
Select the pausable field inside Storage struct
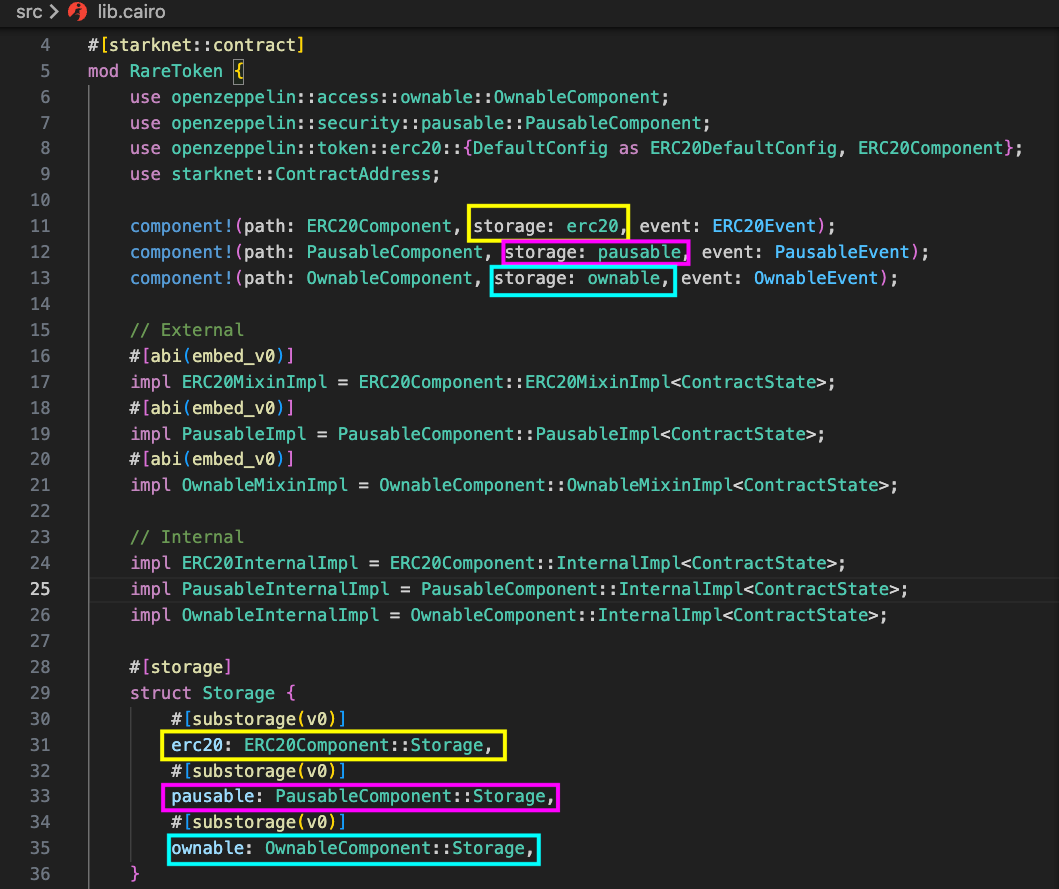[x=358, y=796]
